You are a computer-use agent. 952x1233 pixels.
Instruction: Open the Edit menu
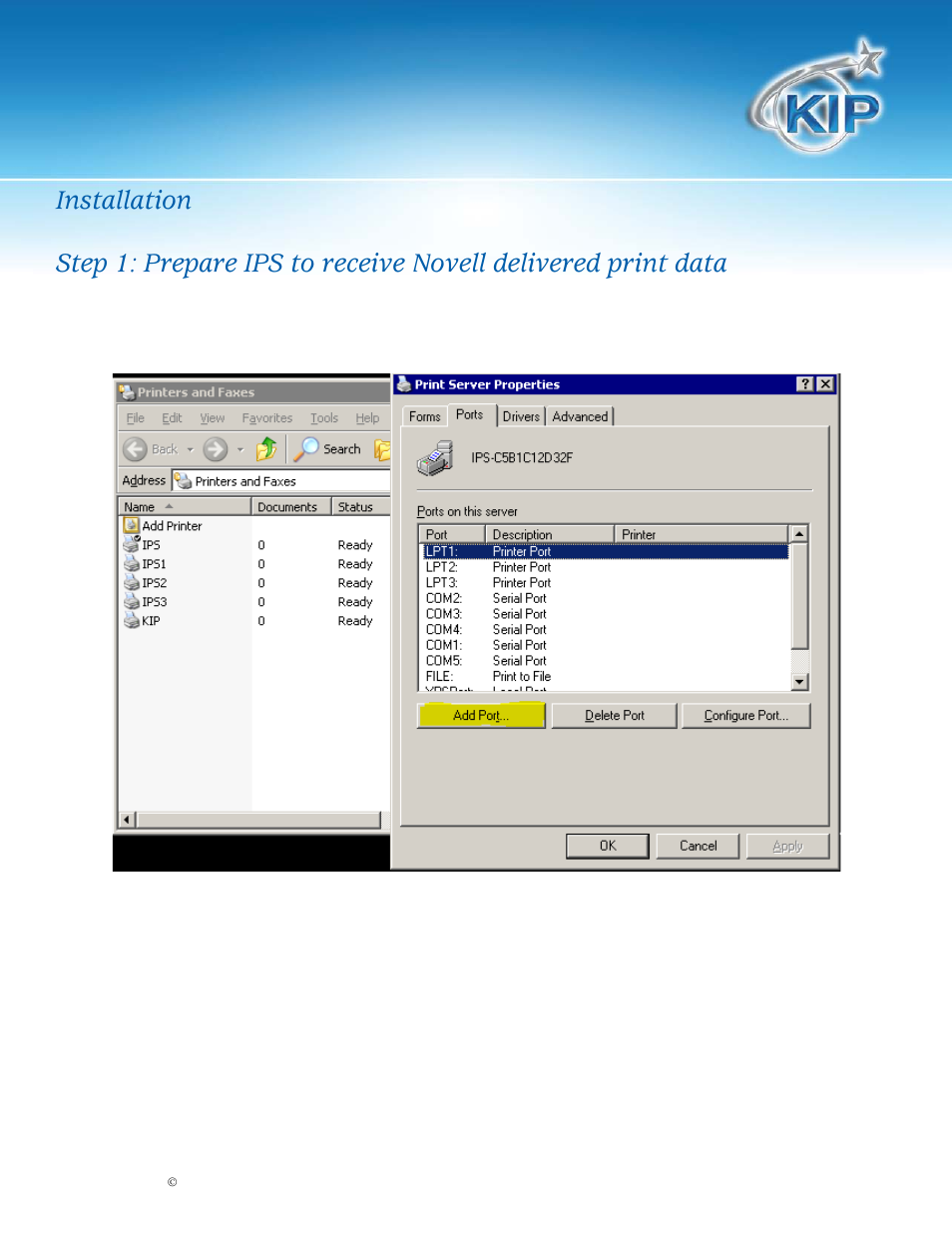coord(172,418)
